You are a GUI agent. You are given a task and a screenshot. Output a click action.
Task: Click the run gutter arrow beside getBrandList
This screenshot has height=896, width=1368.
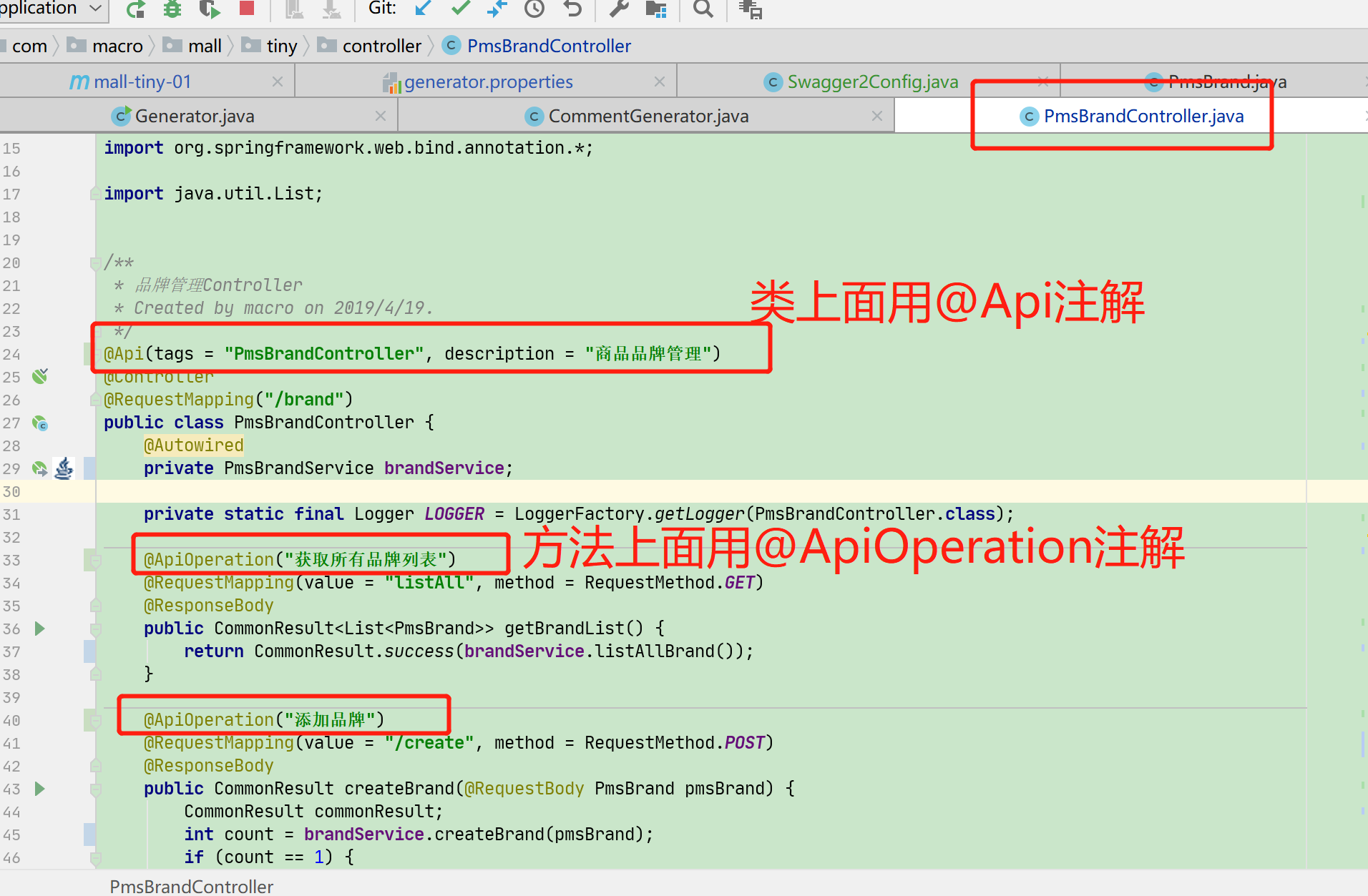pos(40,629)
